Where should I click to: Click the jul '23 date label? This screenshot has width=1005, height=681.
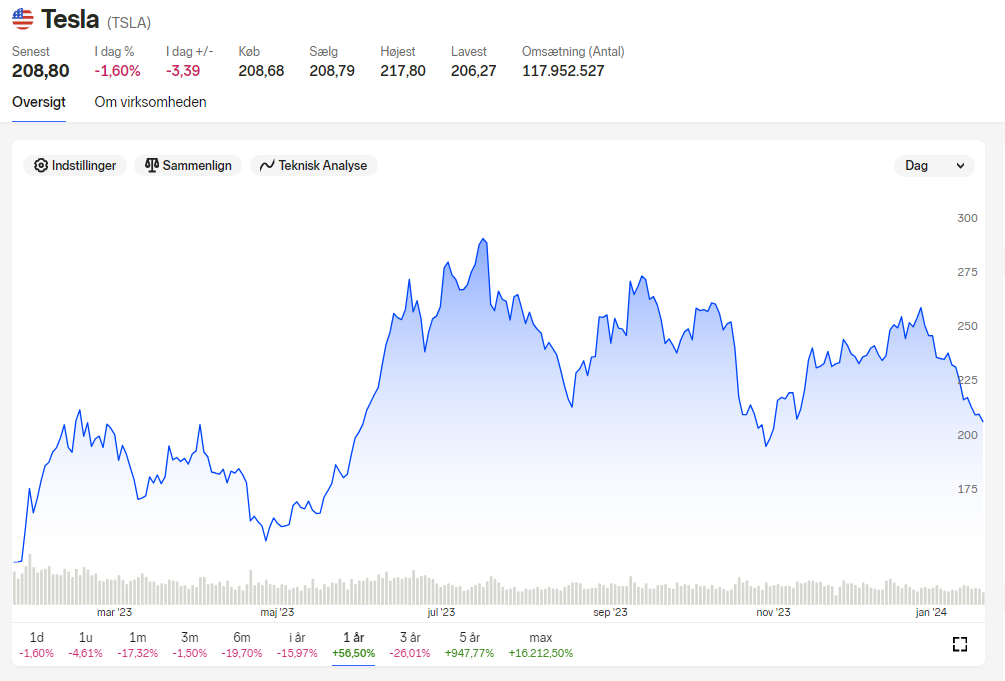coord(441,612)
